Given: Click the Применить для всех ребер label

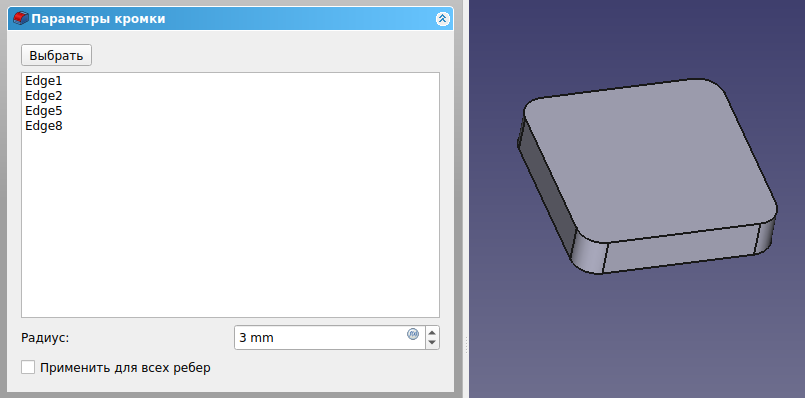Looking at the screenshot, I should click(125, 368).
